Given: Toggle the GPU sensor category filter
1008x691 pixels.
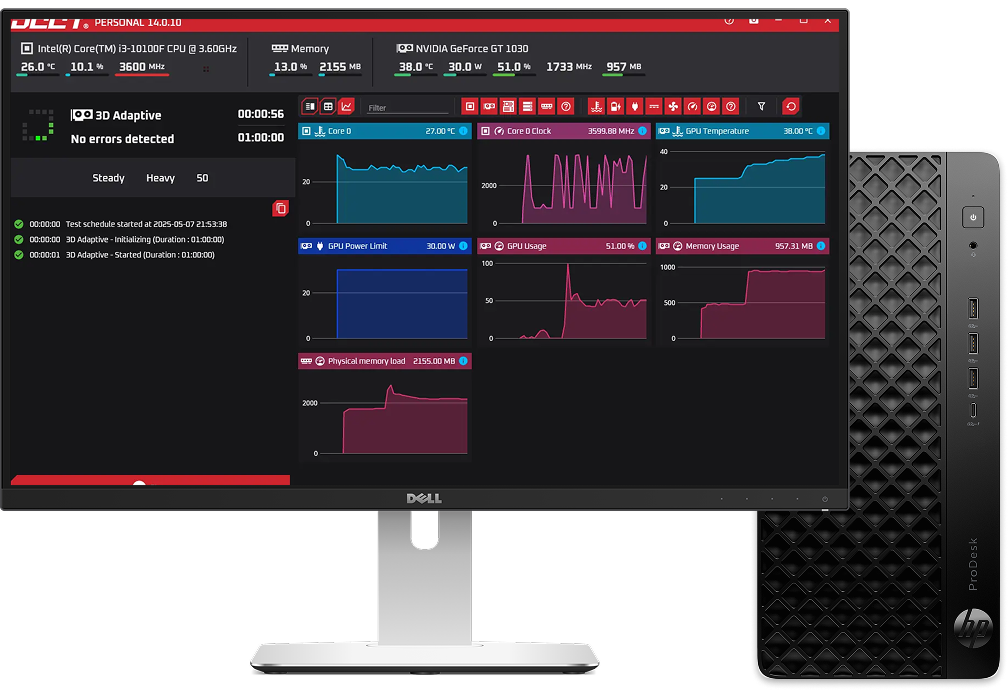Looking at the screenshot, I should click(x=489, y=106).
